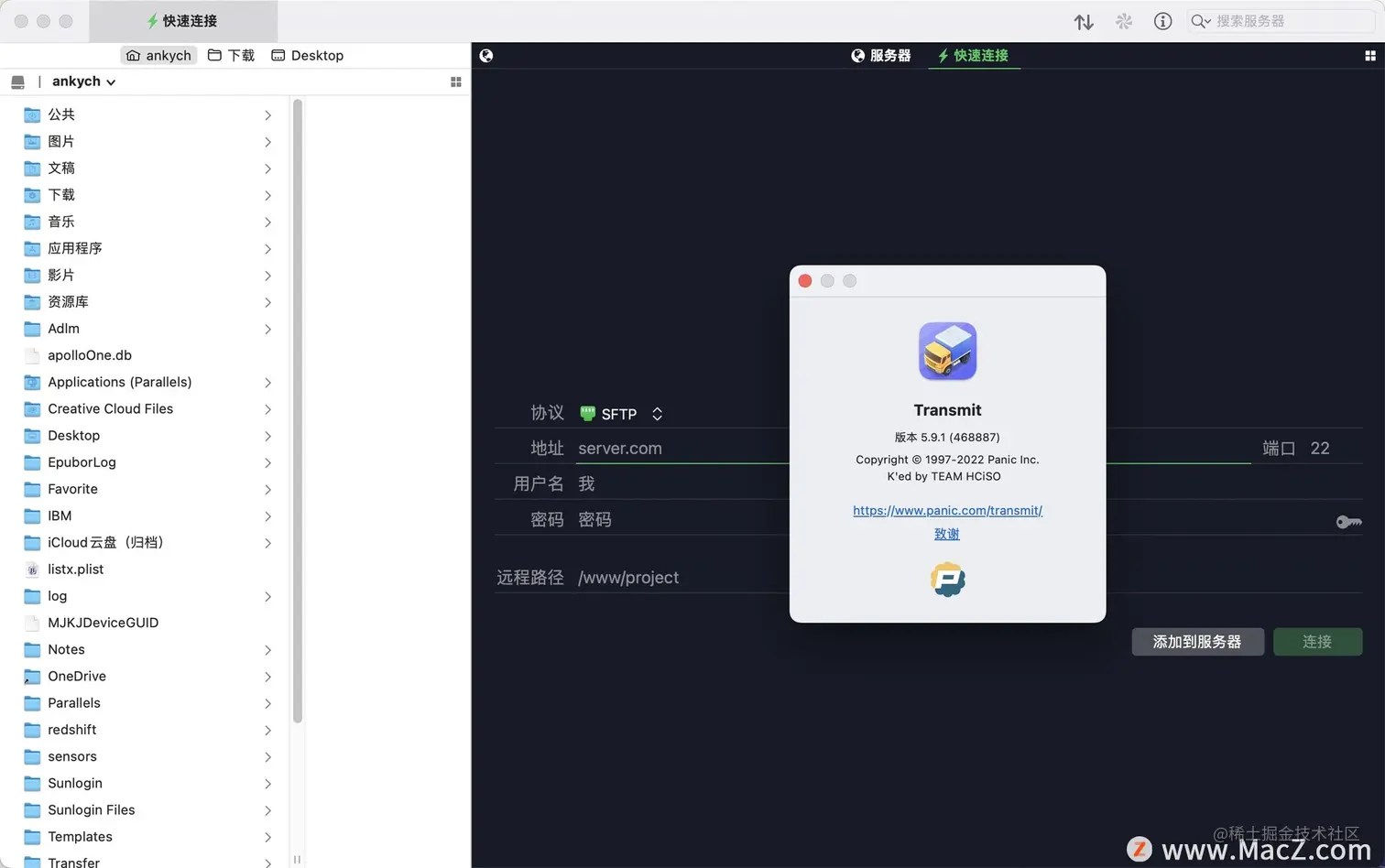
Task: Click the SFTP protocol green icon
Action: pos(588,414)
